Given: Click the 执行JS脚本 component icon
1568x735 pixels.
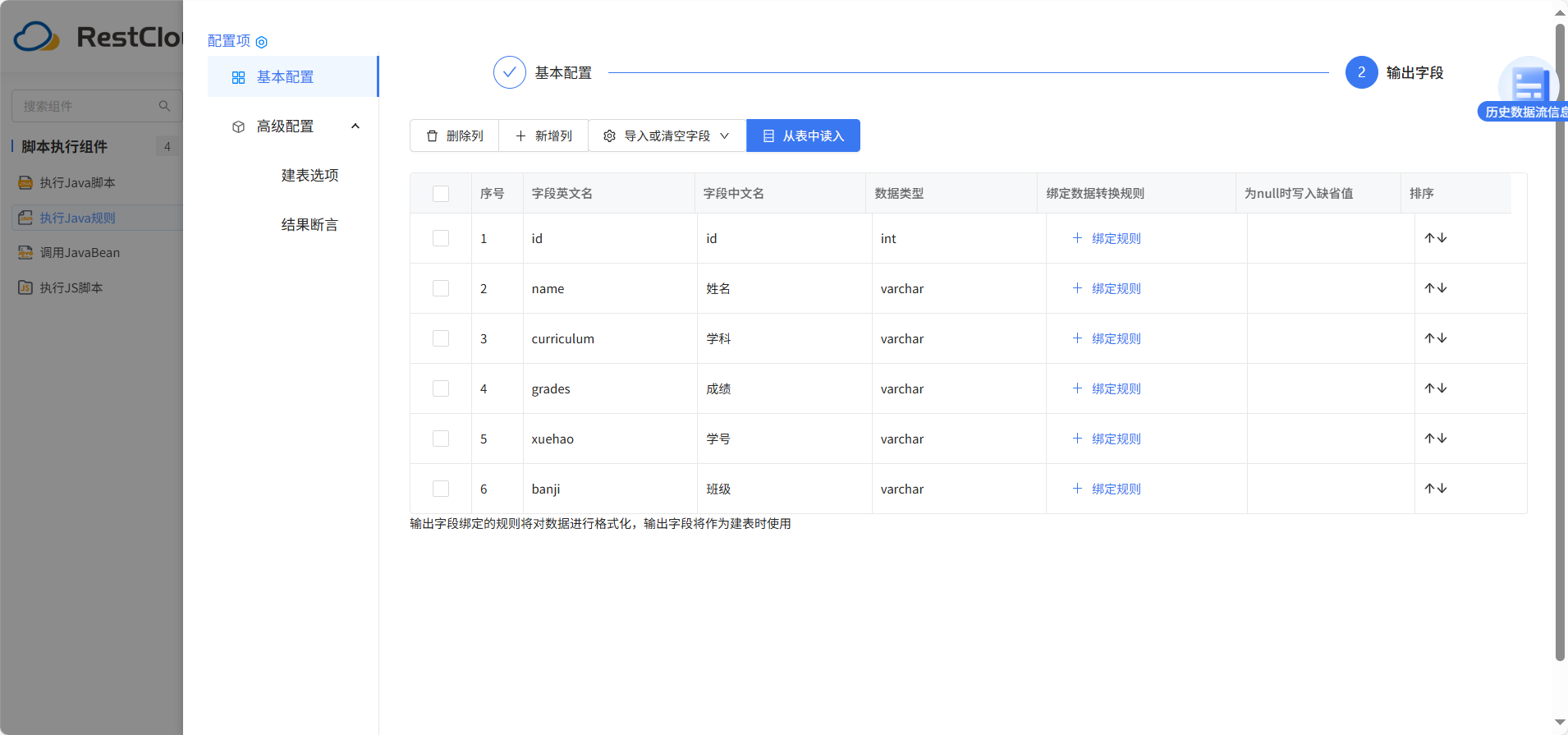Looking at the screenshot, I should point(25,288).
